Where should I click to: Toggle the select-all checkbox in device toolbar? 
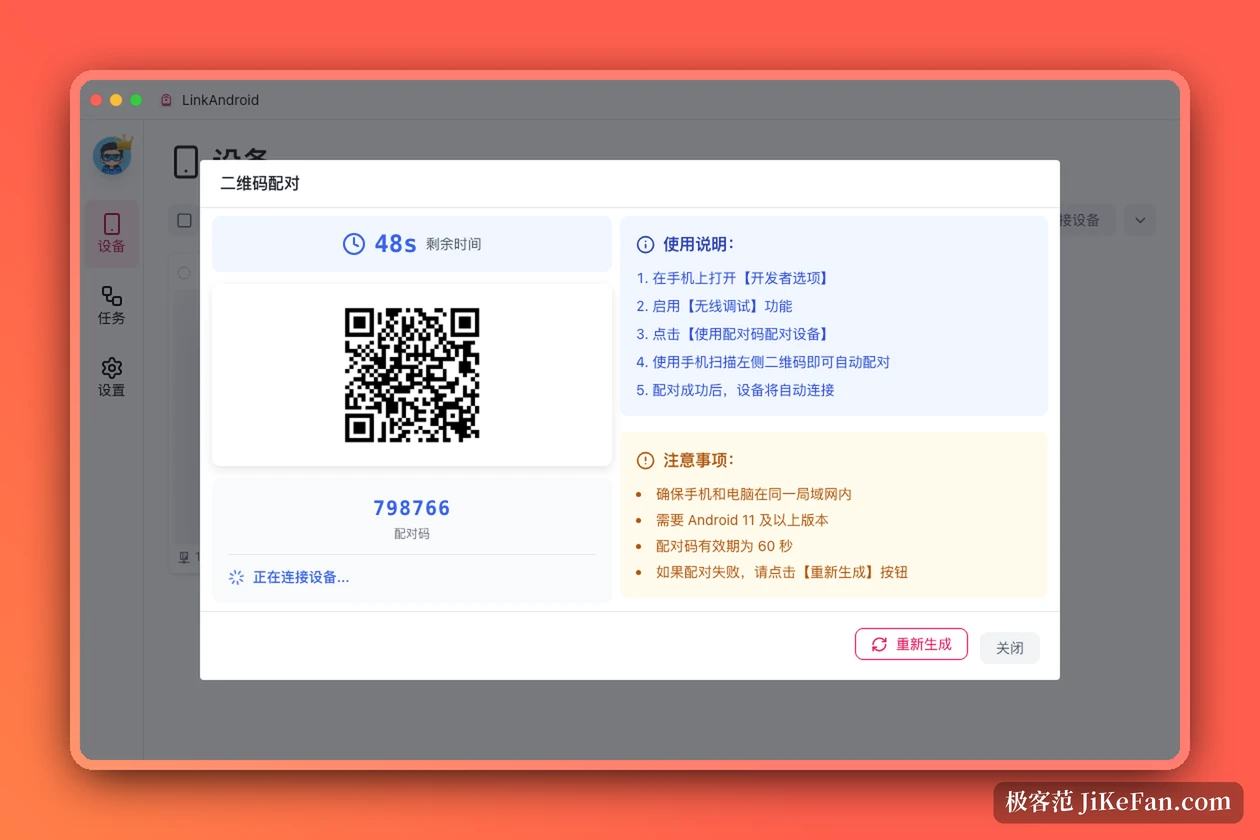click(x=184, y=220)
